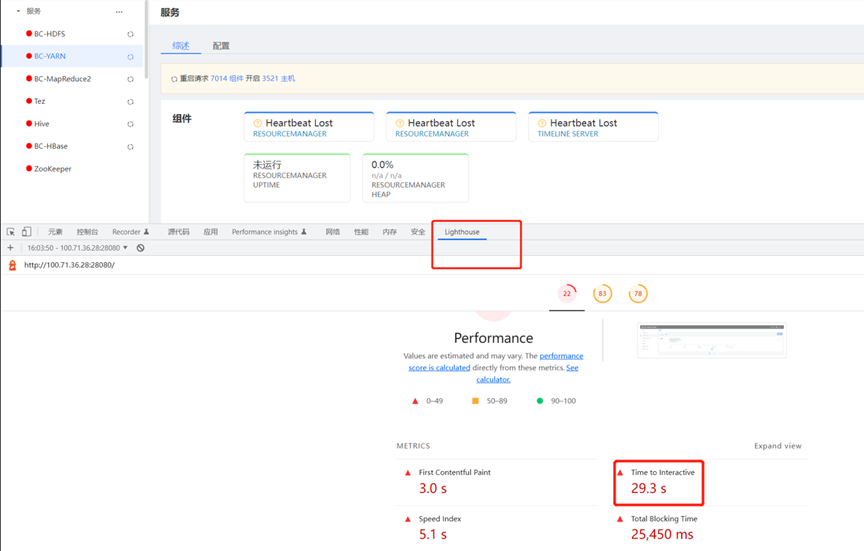
Task: Follow the performance score is calculated link
Action: [495, 362]
